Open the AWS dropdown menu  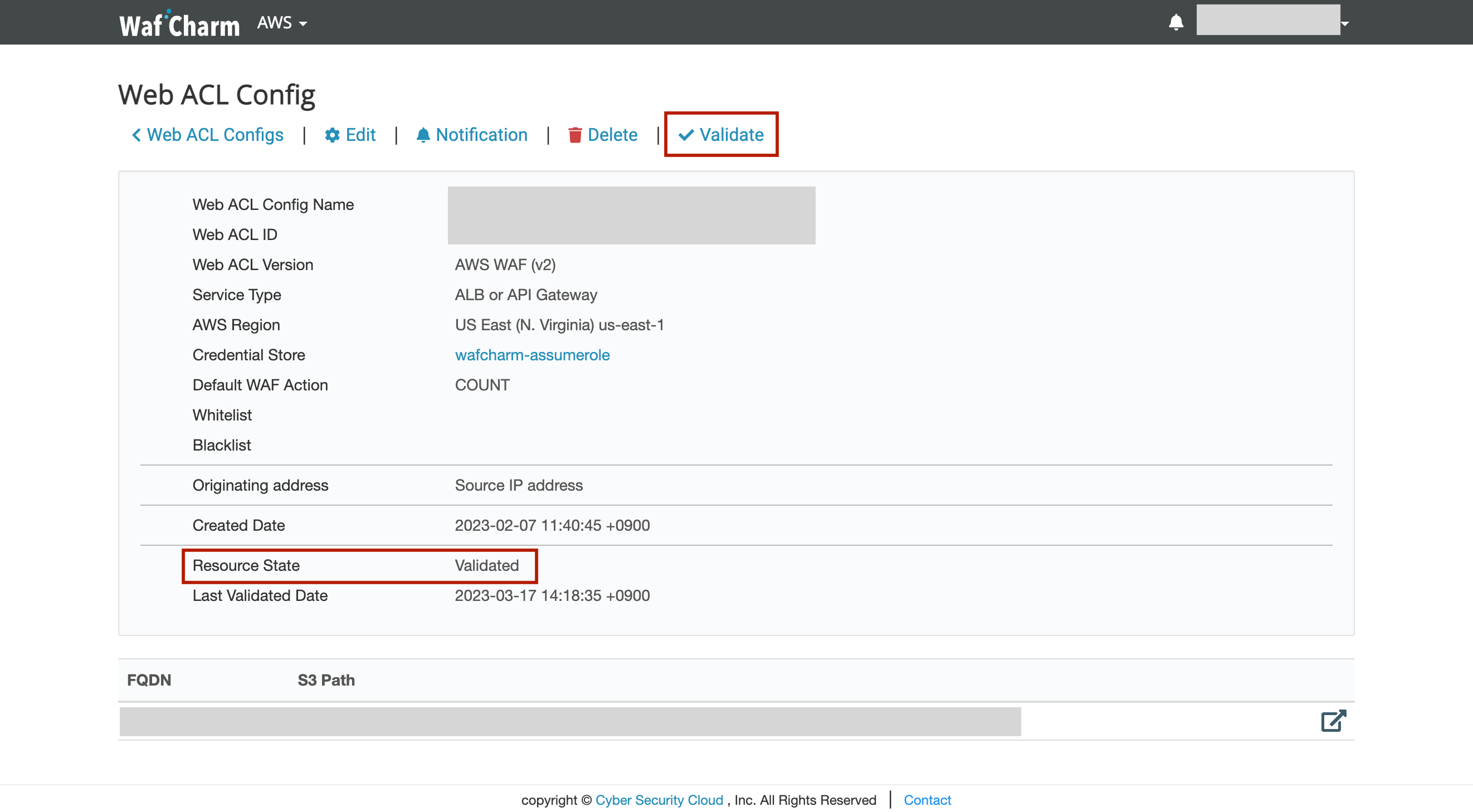point(282,23)
